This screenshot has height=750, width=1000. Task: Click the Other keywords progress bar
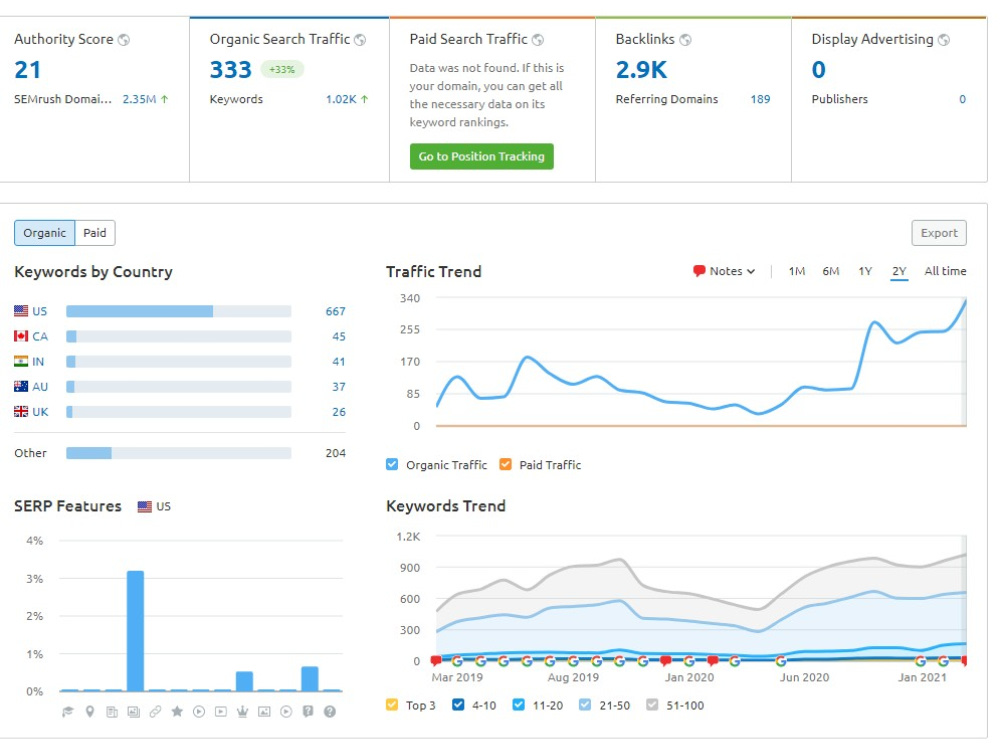179,453
